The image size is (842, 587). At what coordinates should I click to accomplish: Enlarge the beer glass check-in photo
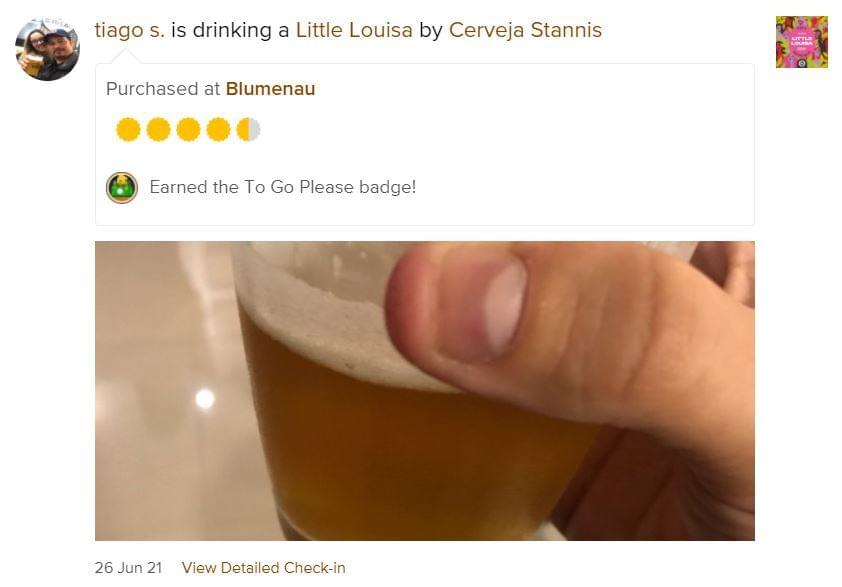pyautogui.click(x=425, y=391)
